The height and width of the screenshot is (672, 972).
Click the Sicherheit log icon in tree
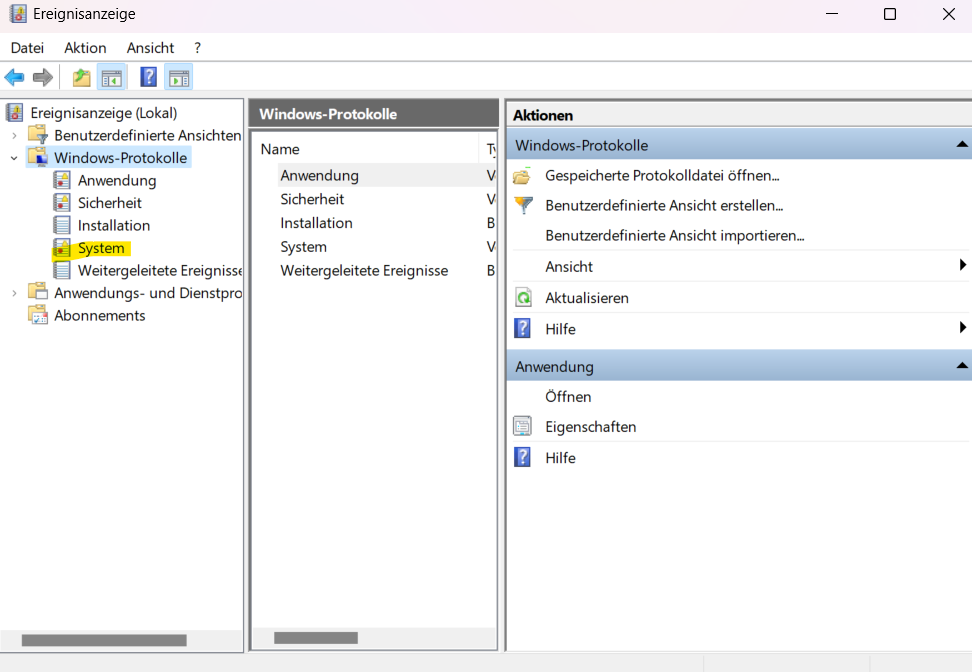point(61,202)
